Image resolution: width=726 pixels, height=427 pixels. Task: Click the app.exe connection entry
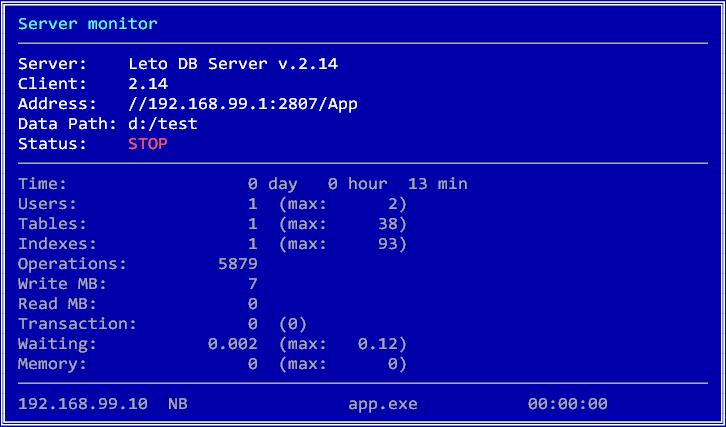point(382,404)
